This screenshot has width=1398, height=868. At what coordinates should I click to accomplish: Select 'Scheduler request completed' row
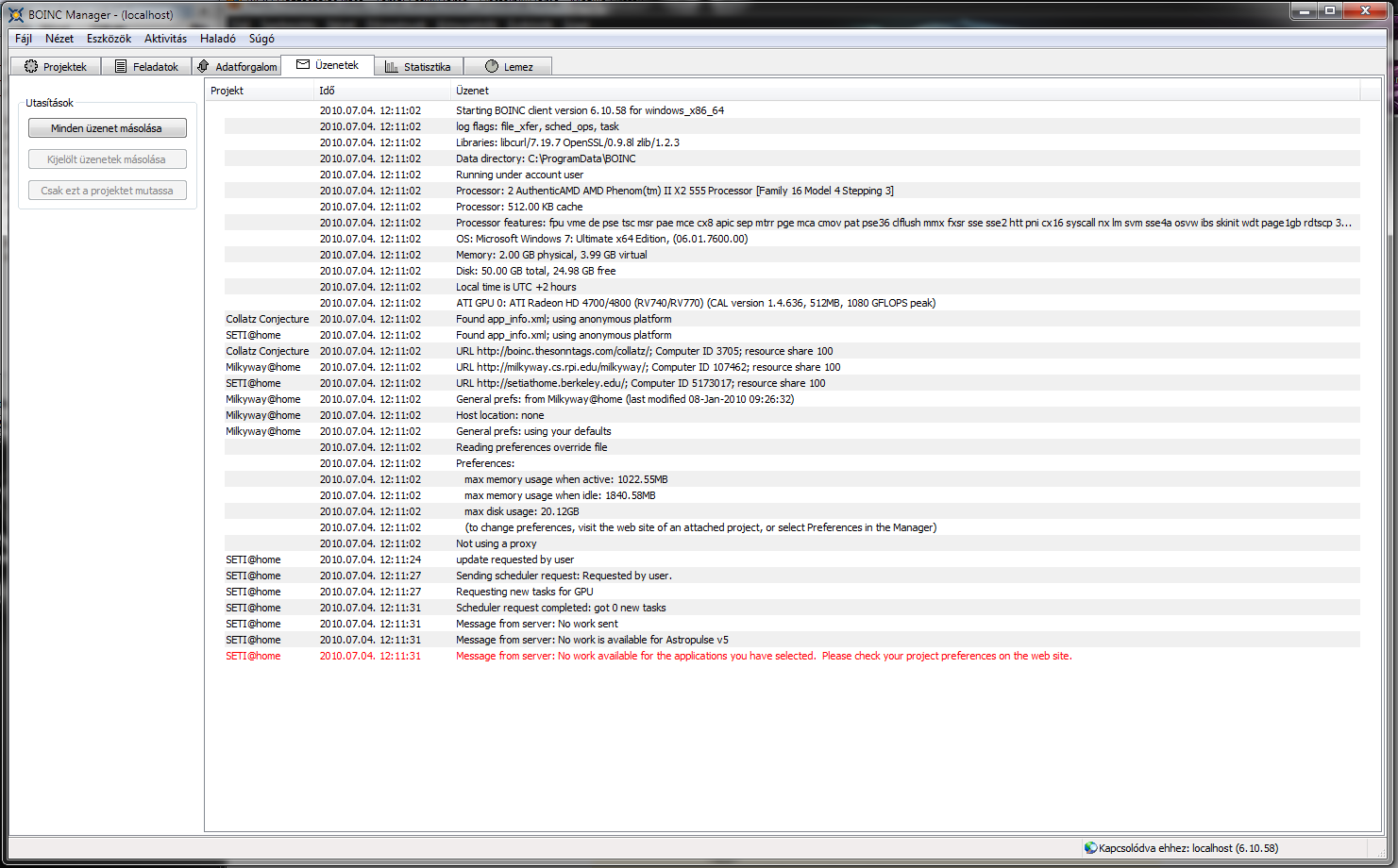pos(792,608)
